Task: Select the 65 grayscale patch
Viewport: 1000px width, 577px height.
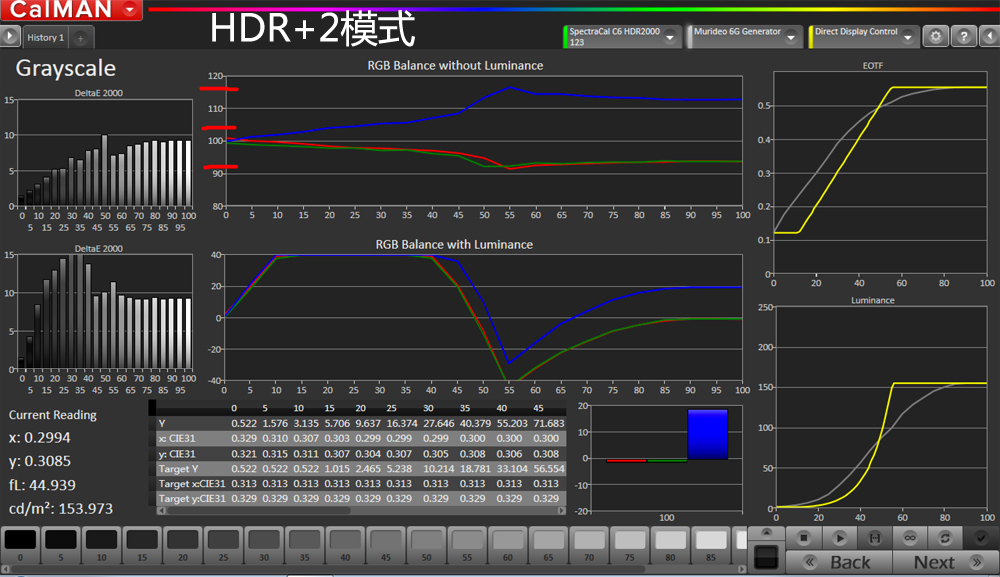Action: pos(548,545)
